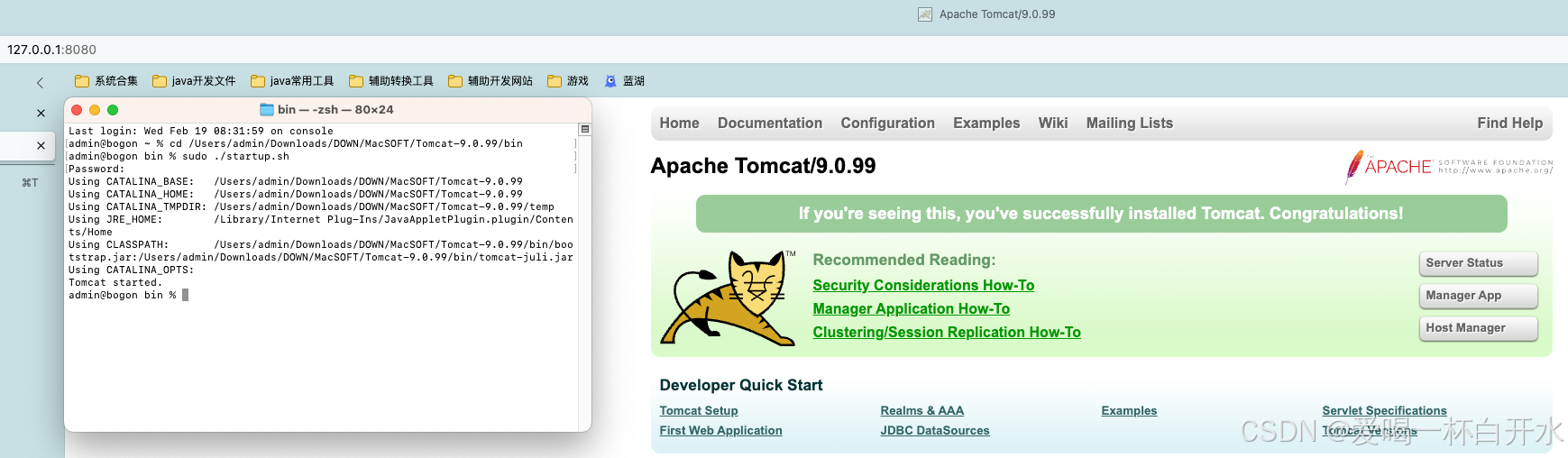The width and height of the screenshot is (1568, 458).
Task: Open the Configuration nav item
Action: point(888,124)
